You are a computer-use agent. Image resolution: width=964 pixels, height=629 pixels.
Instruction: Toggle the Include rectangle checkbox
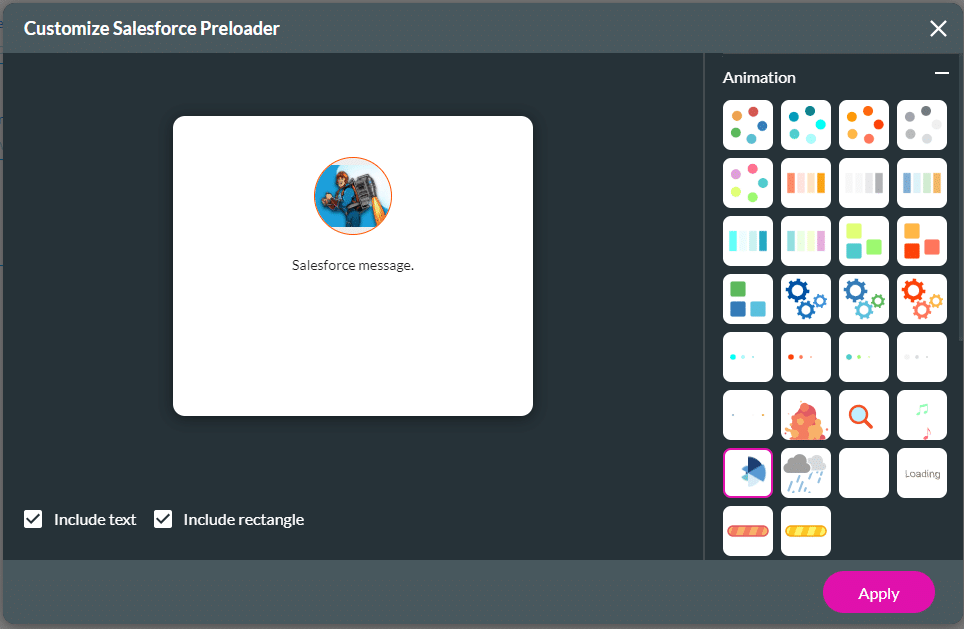click(x=163, y=519)
